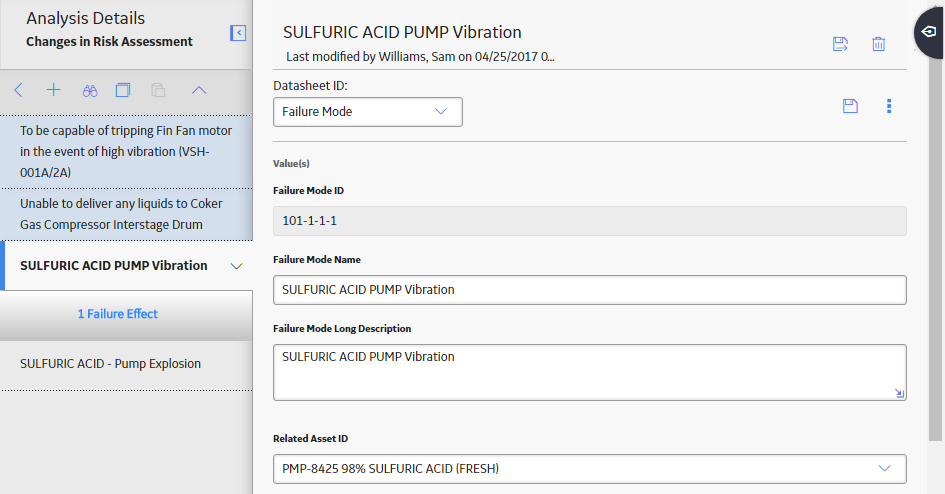Open the Datasheet ID Failure Mode dropdown
Screen dimensions: 945x494
(x=368, y=112)
